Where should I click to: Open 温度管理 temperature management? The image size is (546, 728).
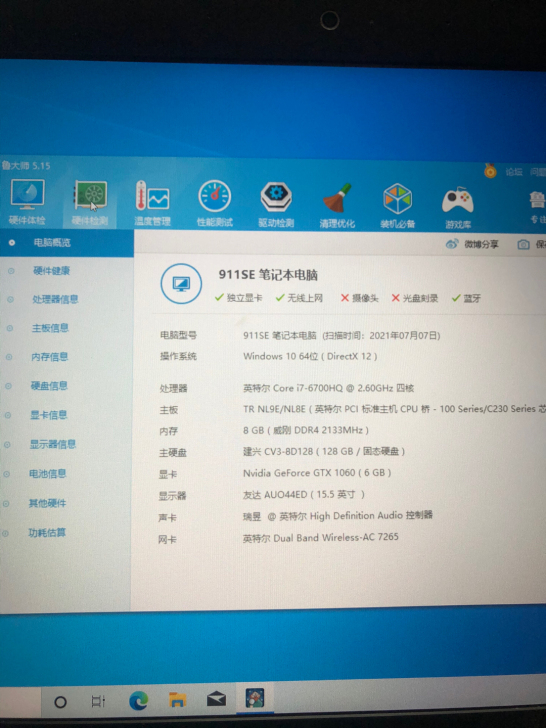[152, 203]
